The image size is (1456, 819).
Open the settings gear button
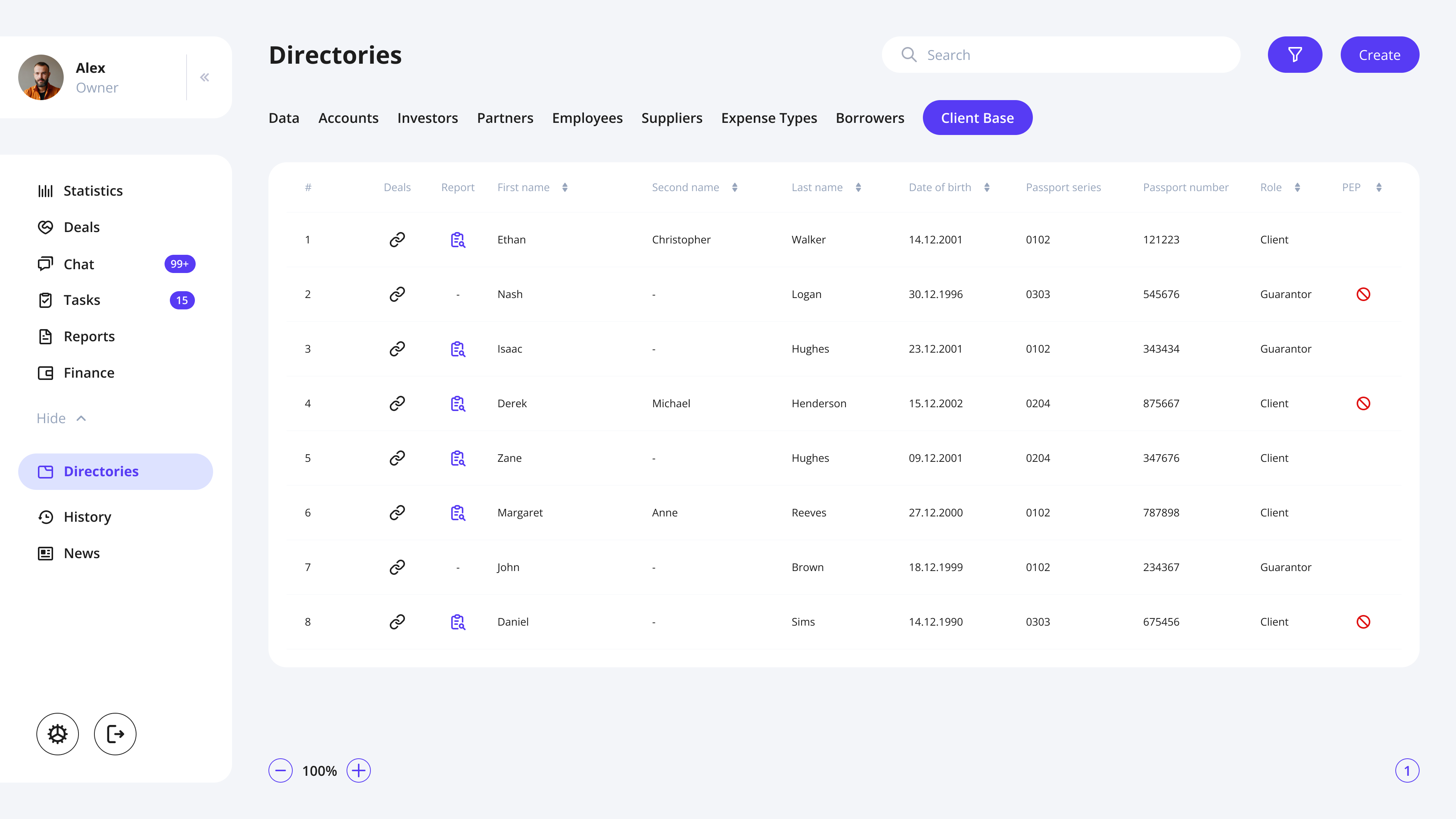click(x=58, y=734)
